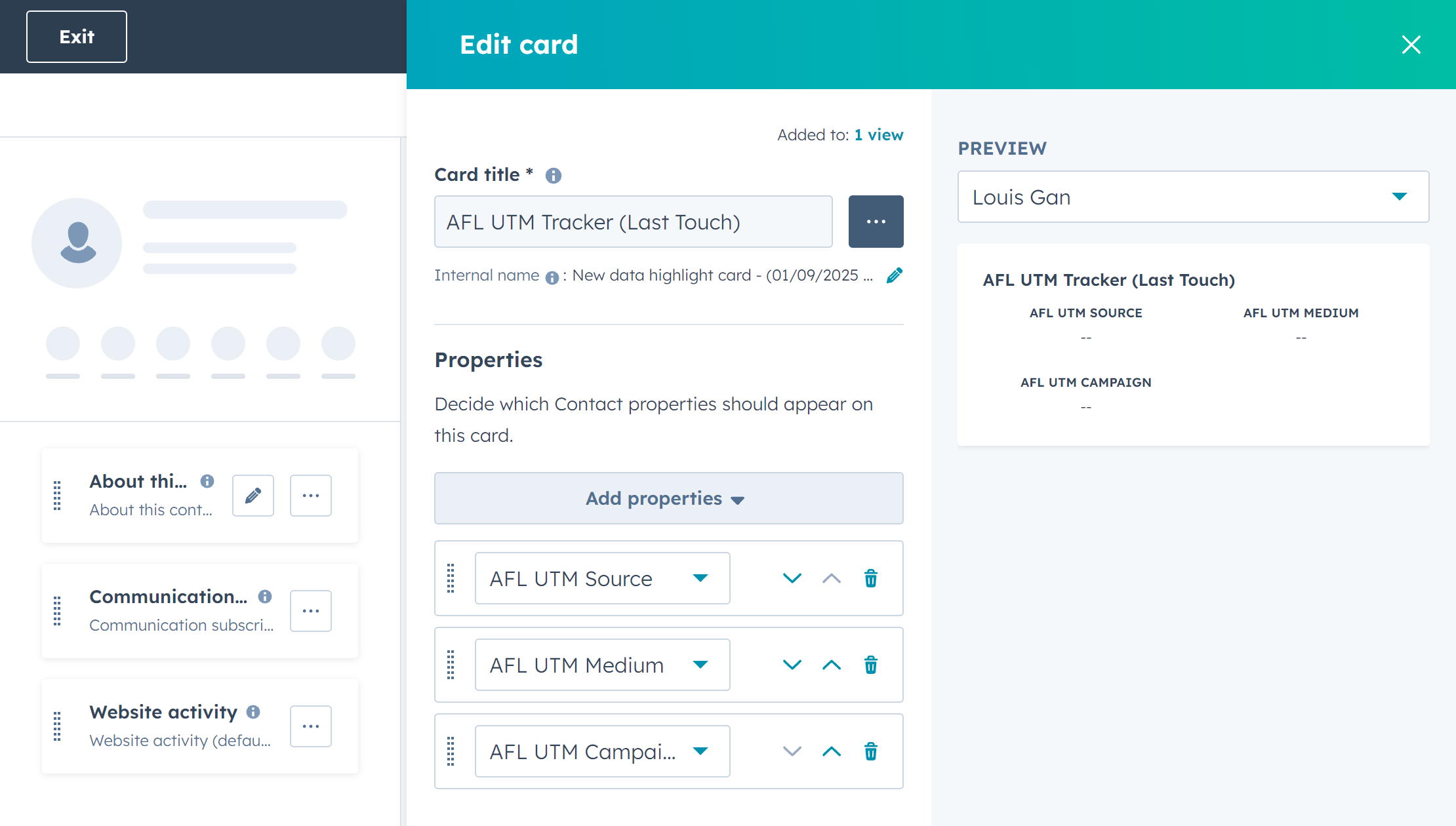Image resolution: width=1456 pixels, height=826 pixels.
Task: Move AFL UTM Source down
Action: tap(792, 578)
